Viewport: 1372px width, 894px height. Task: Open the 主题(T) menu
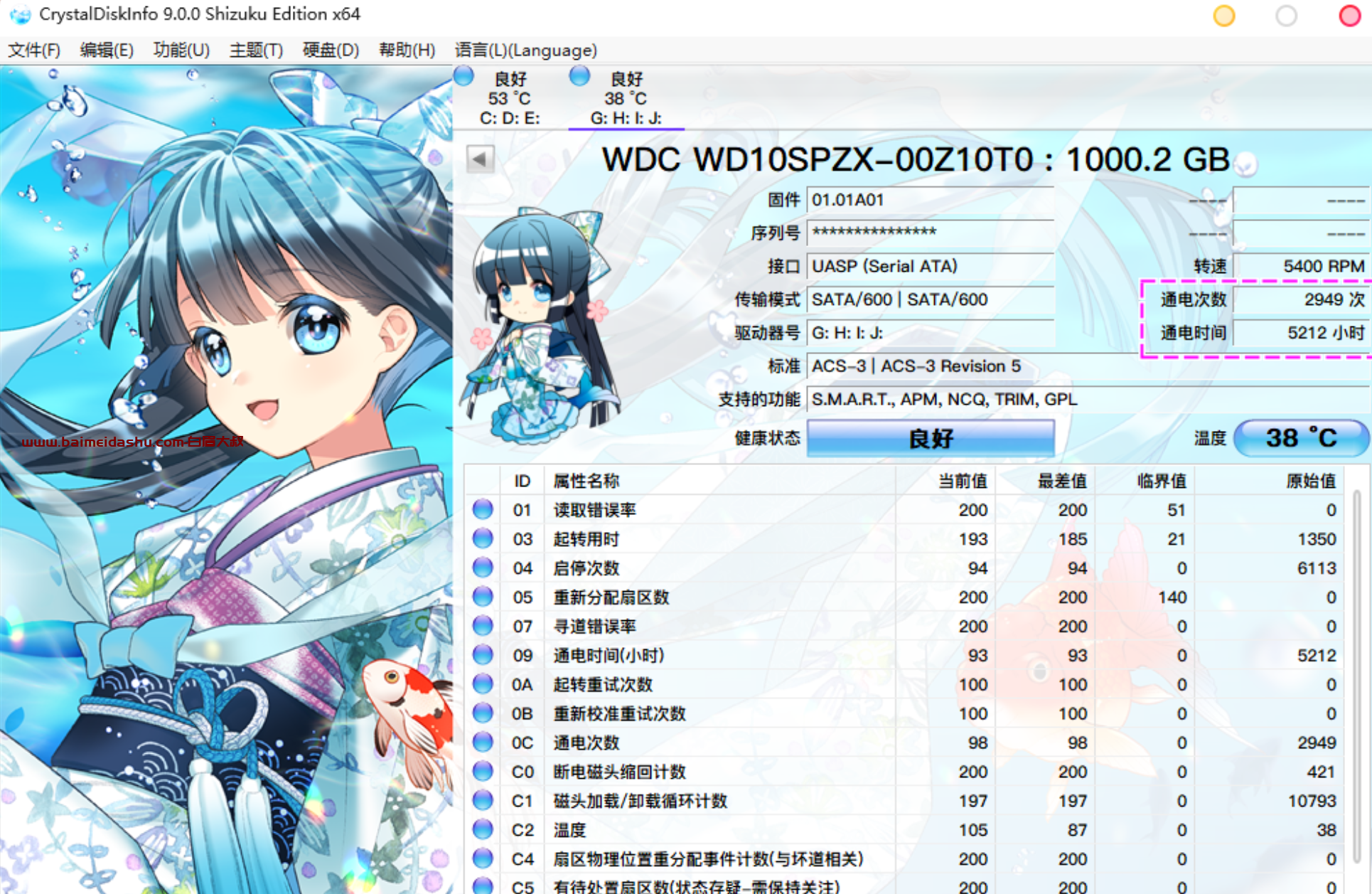click(256, 50)
